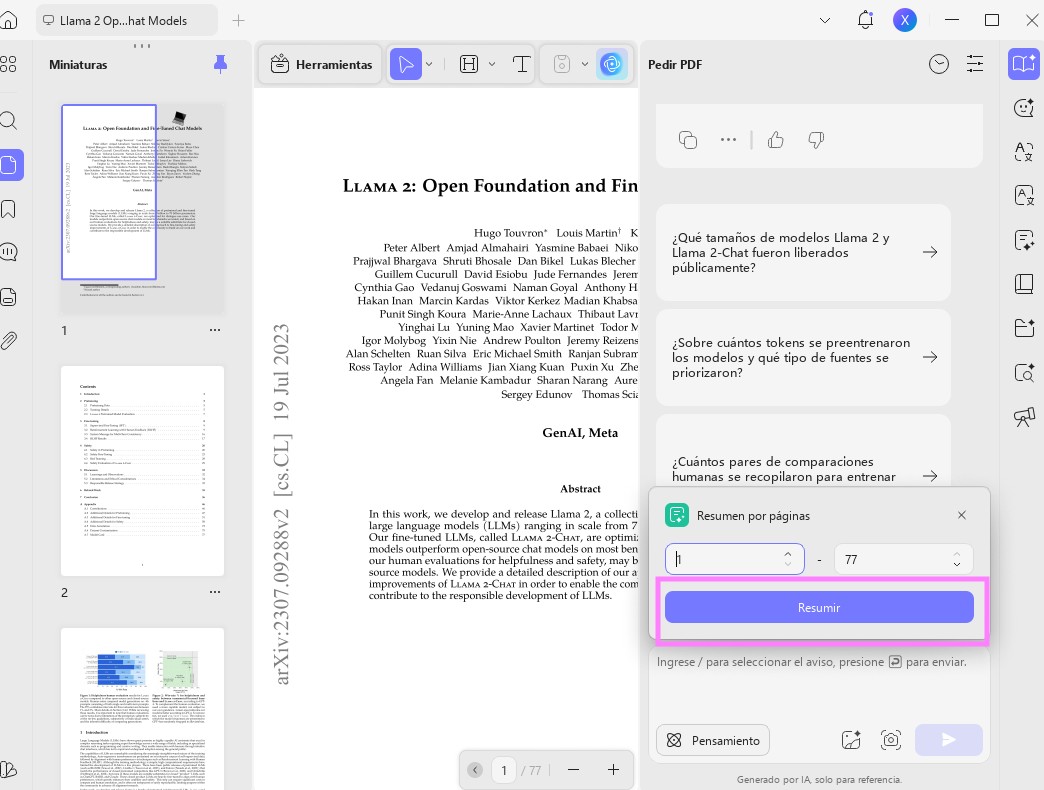Image resolution: width=1044 pixels, height=790 pixels.
Task: Open the translate icon in right sidebar
Action: point(1024,152)
